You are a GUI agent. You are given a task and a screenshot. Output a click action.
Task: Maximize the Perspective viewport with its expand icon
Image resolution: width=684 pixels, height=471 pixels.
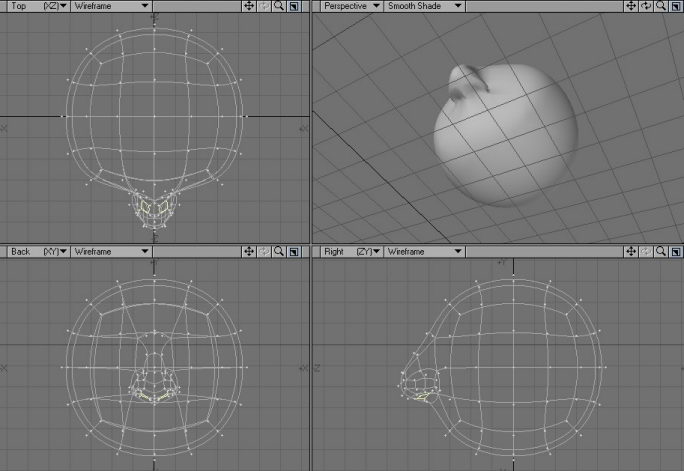click(676, 6)
